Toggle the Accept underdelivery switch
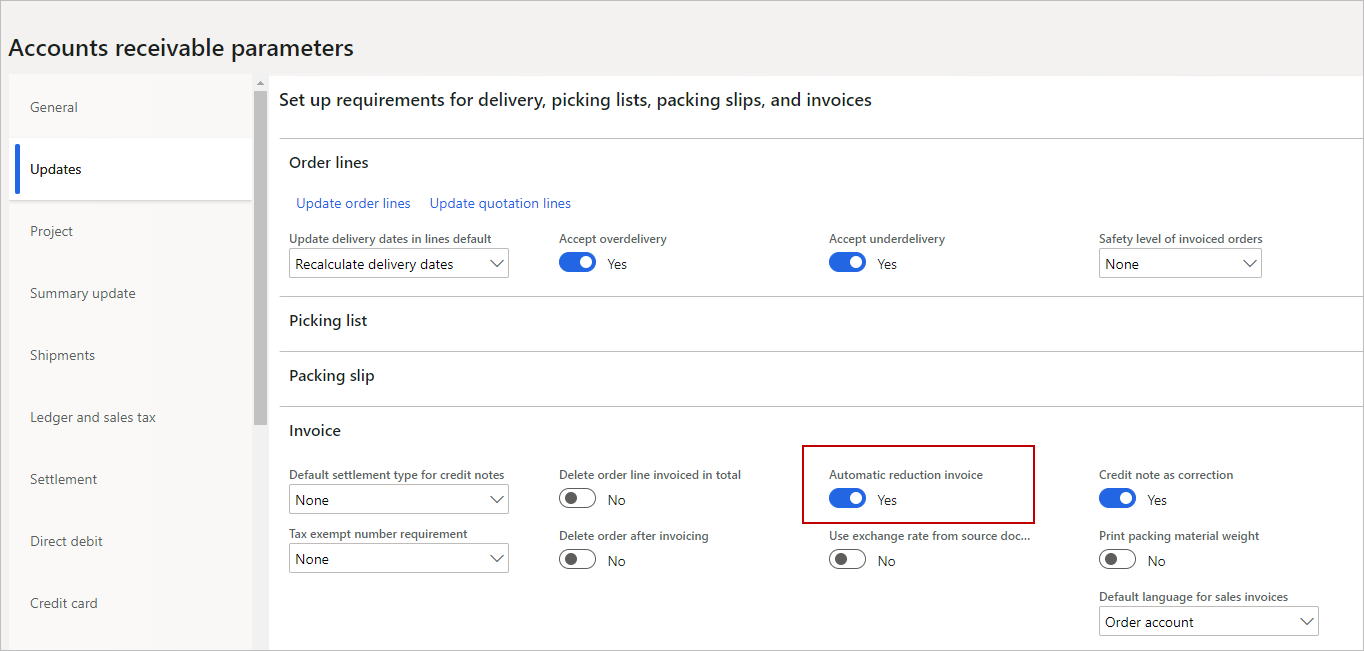This screenshot has width=1364, height=651. click(847, 263)
